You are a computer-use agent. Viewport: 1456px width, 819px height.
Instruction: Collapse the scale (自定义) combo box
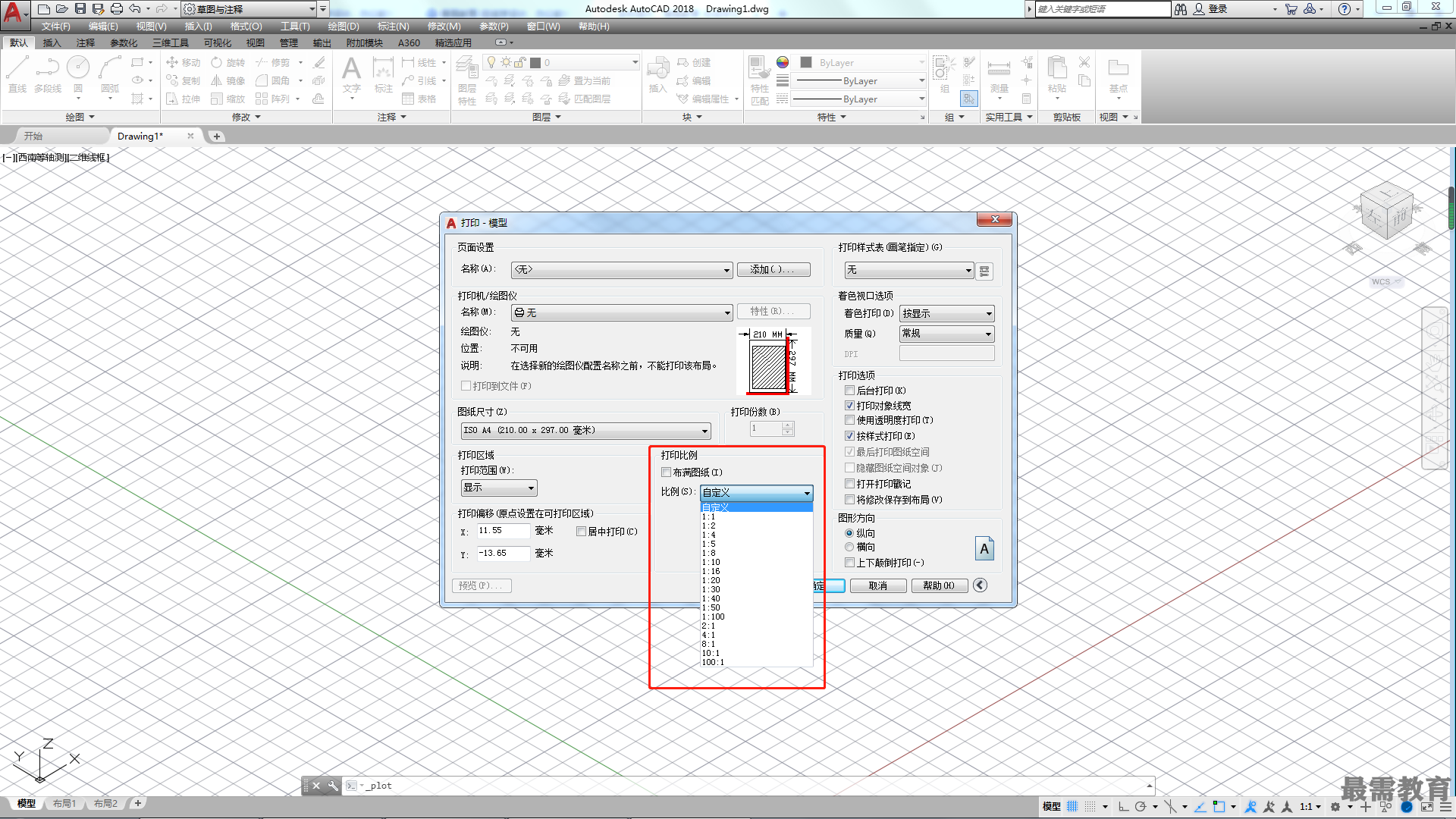coord(756,493)
